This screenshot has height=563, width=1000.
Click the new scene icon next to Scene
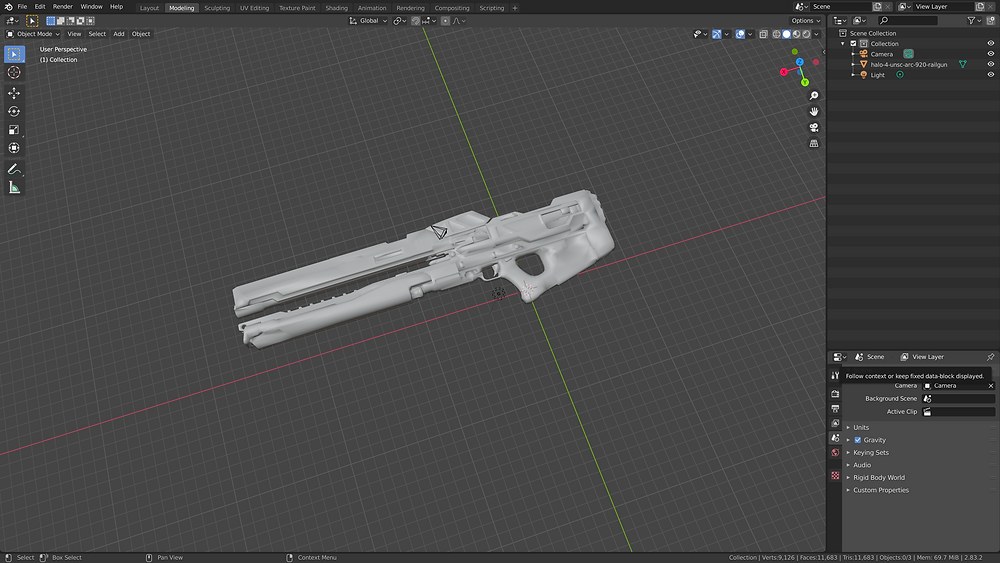tap(877, 6)
